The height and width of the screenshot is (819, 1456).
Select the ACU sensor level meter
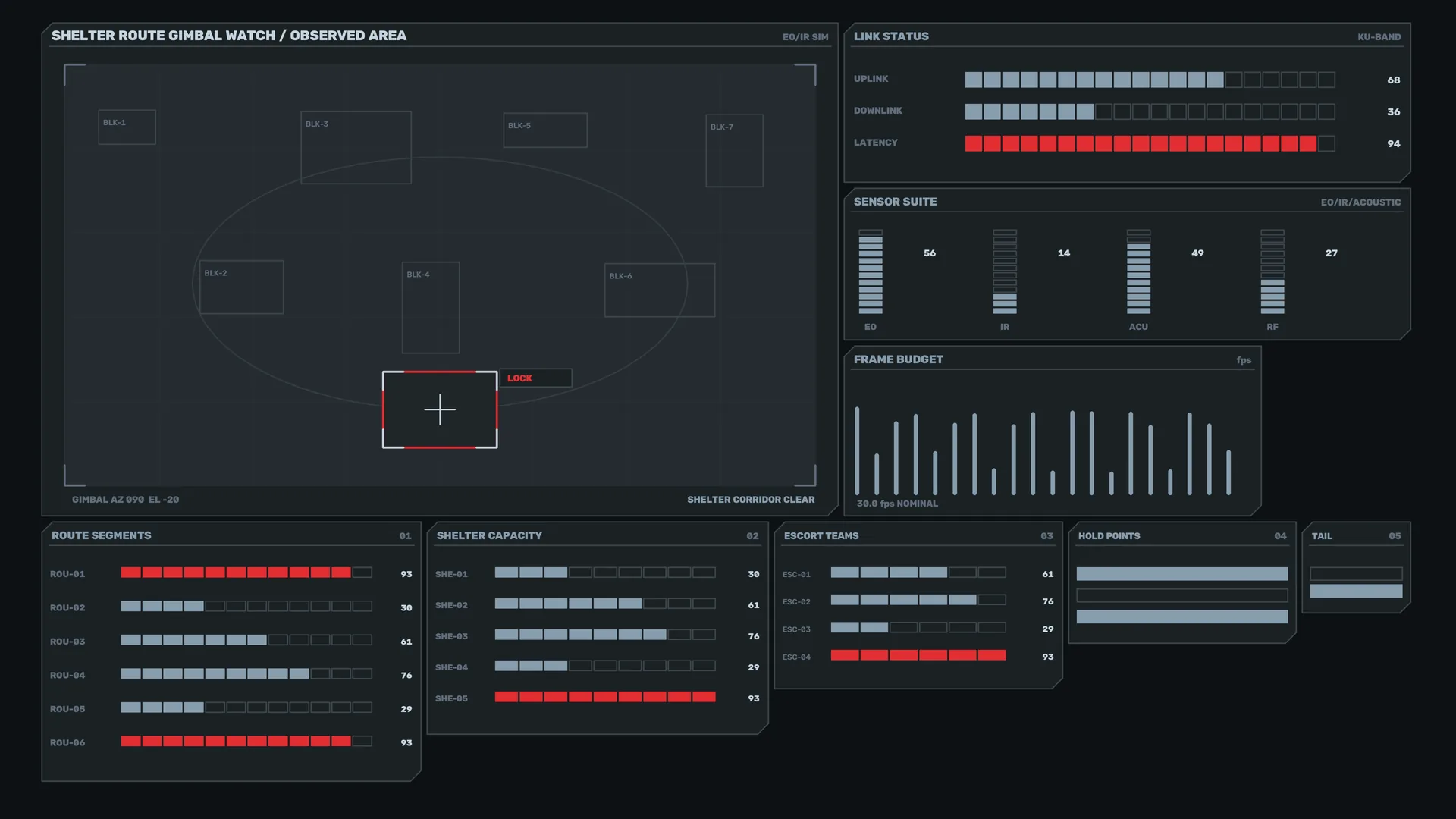click(1138, 271)
